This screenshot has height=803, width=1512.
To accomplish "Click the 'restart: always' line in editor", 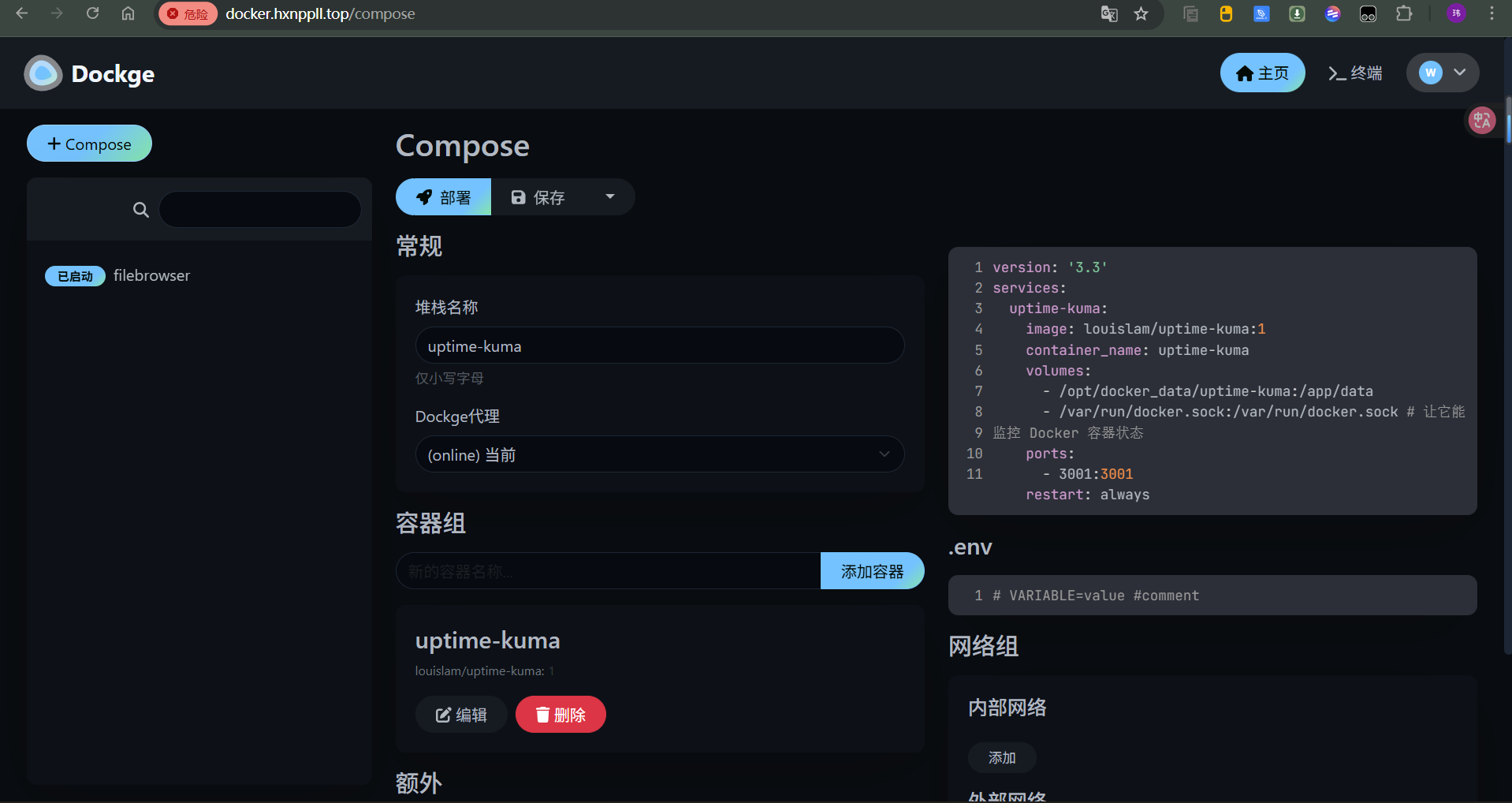I will [1087, 495].
